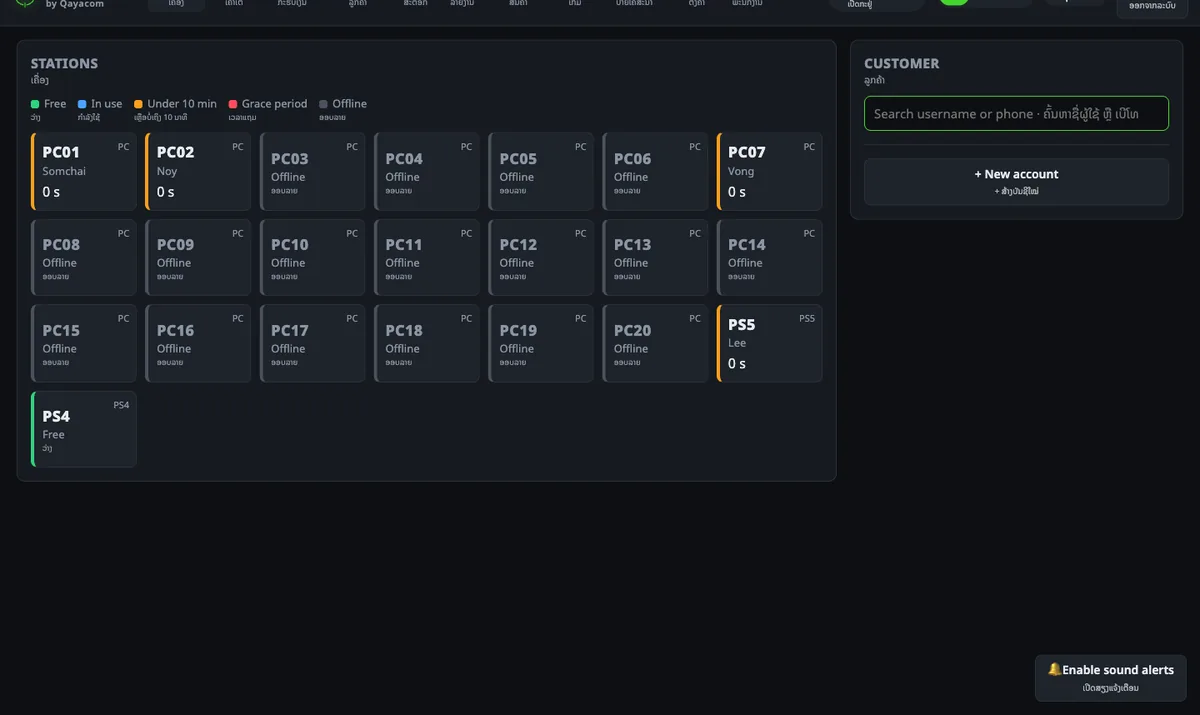Select the offline PC20 station card
The image size is (1200, 715).
point(656,344)
